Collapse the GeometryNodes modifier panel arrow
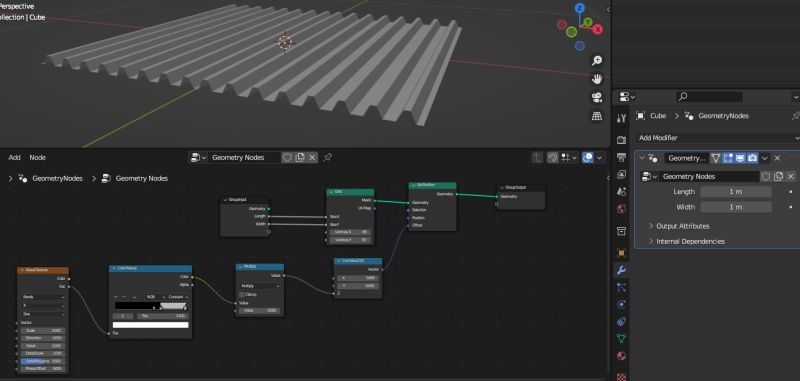Viewport: 800px width, 381px height. (642, 158)
